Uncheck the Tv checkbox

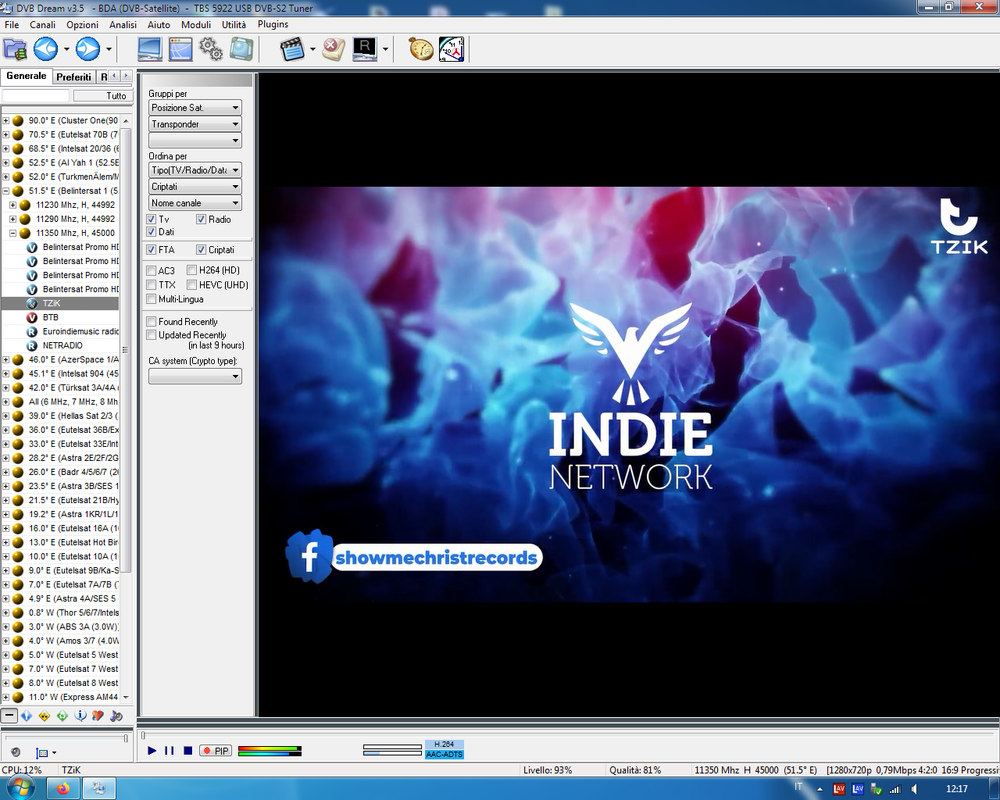point(151,219)
